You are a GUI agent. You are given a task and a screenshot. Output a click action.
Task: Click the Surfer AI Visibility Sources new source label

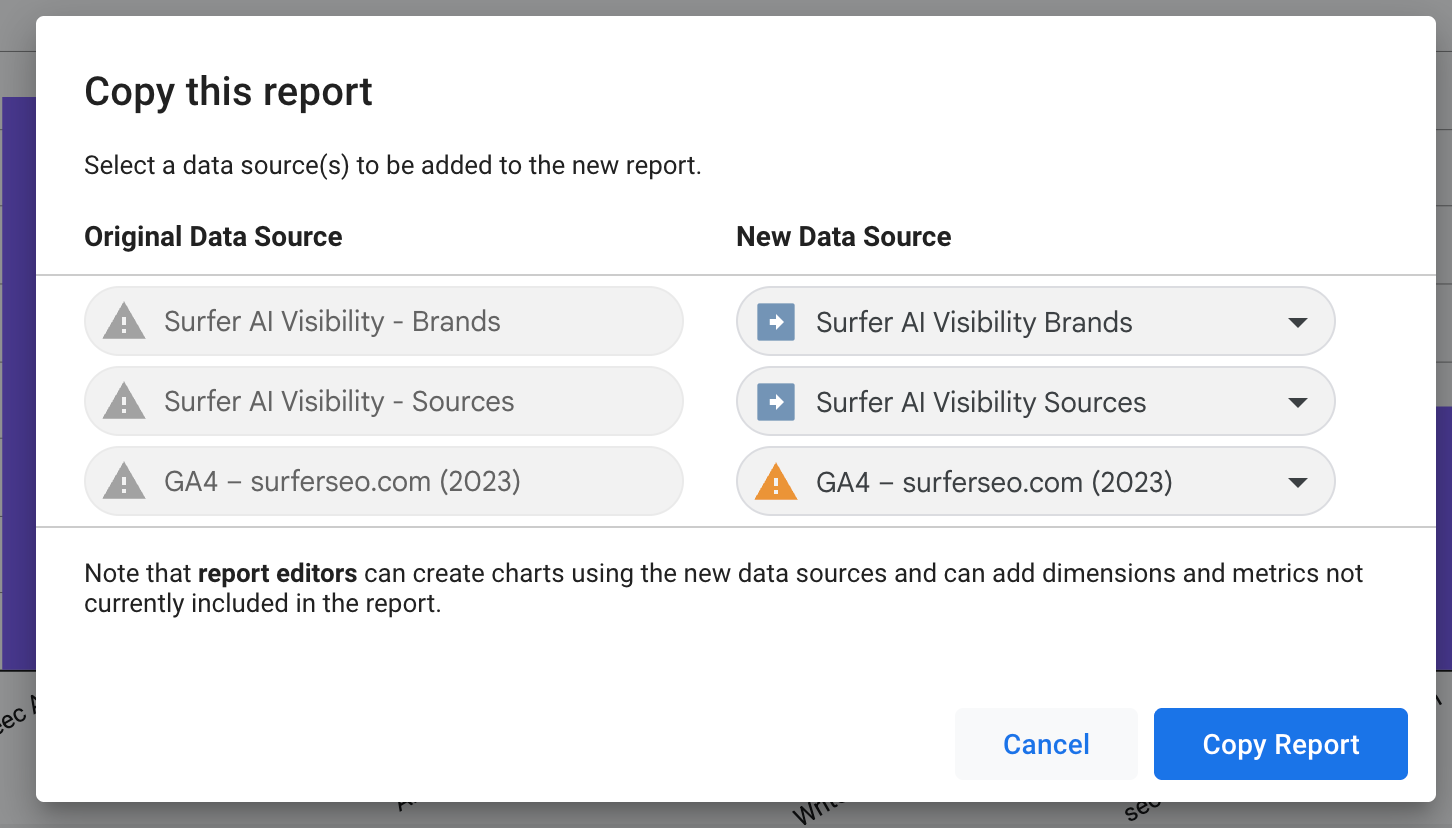pyautogui.click(x=981, y=402)
